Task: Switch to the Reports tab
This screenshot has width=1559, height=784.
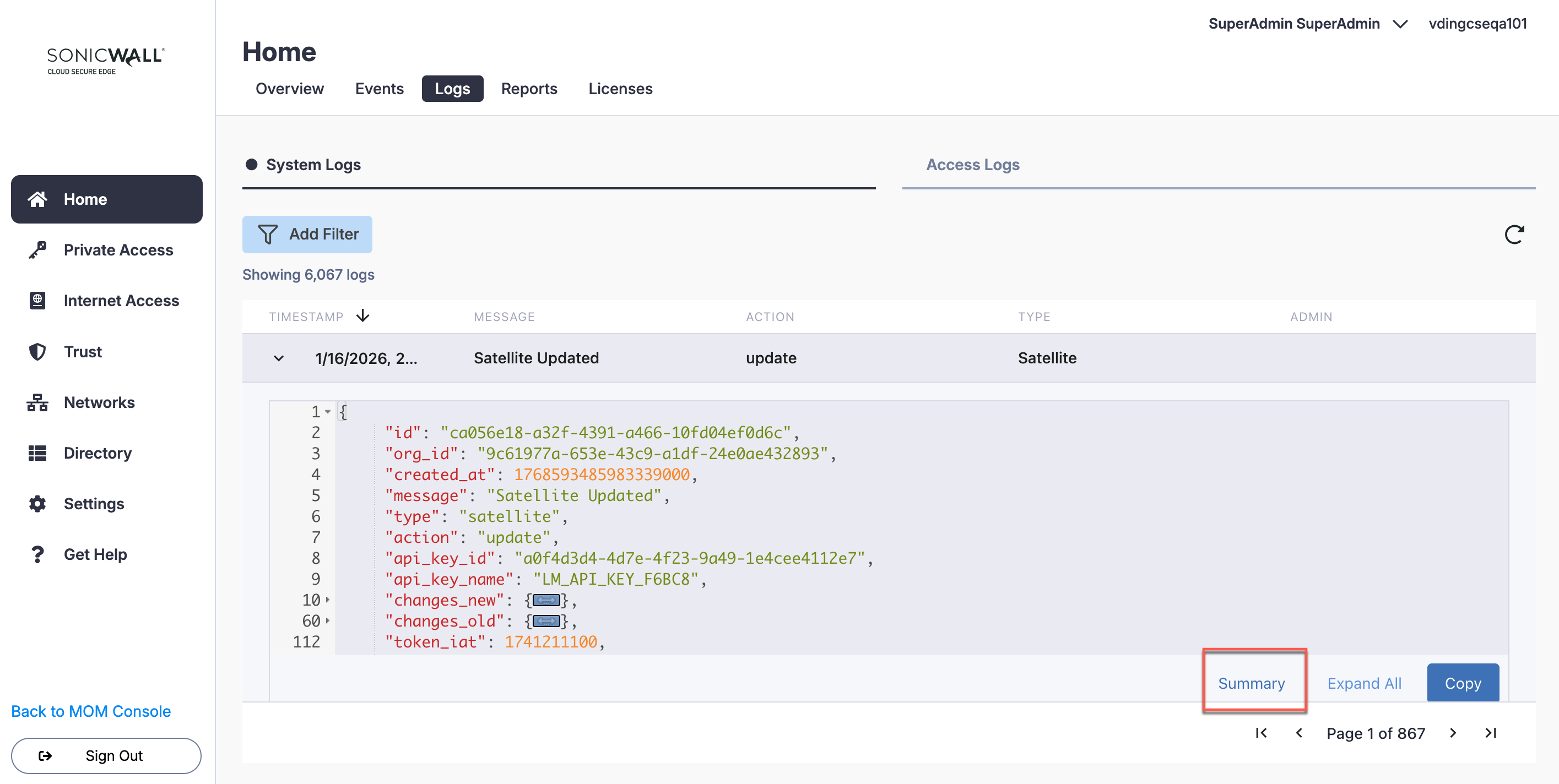Action: click(528, 89)
